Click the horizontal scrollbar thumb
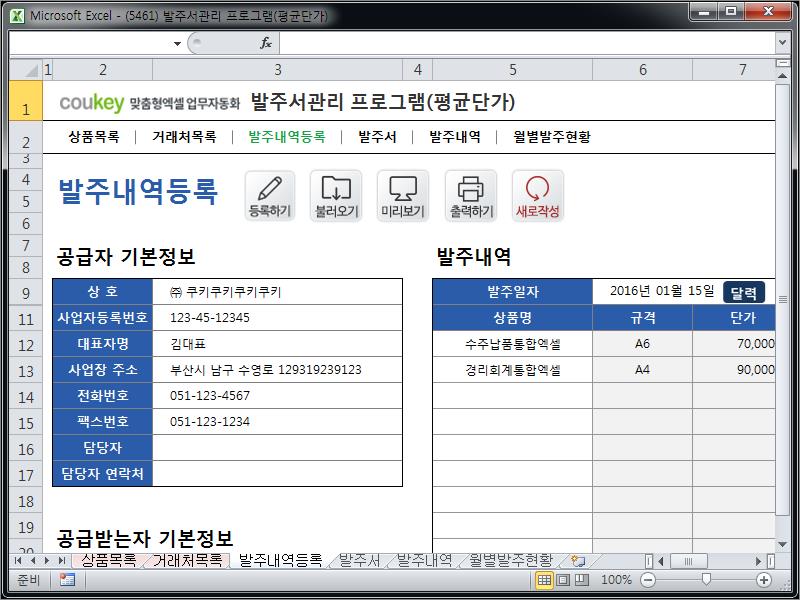This screenshot has height=600, width=800. click(688, 561)
